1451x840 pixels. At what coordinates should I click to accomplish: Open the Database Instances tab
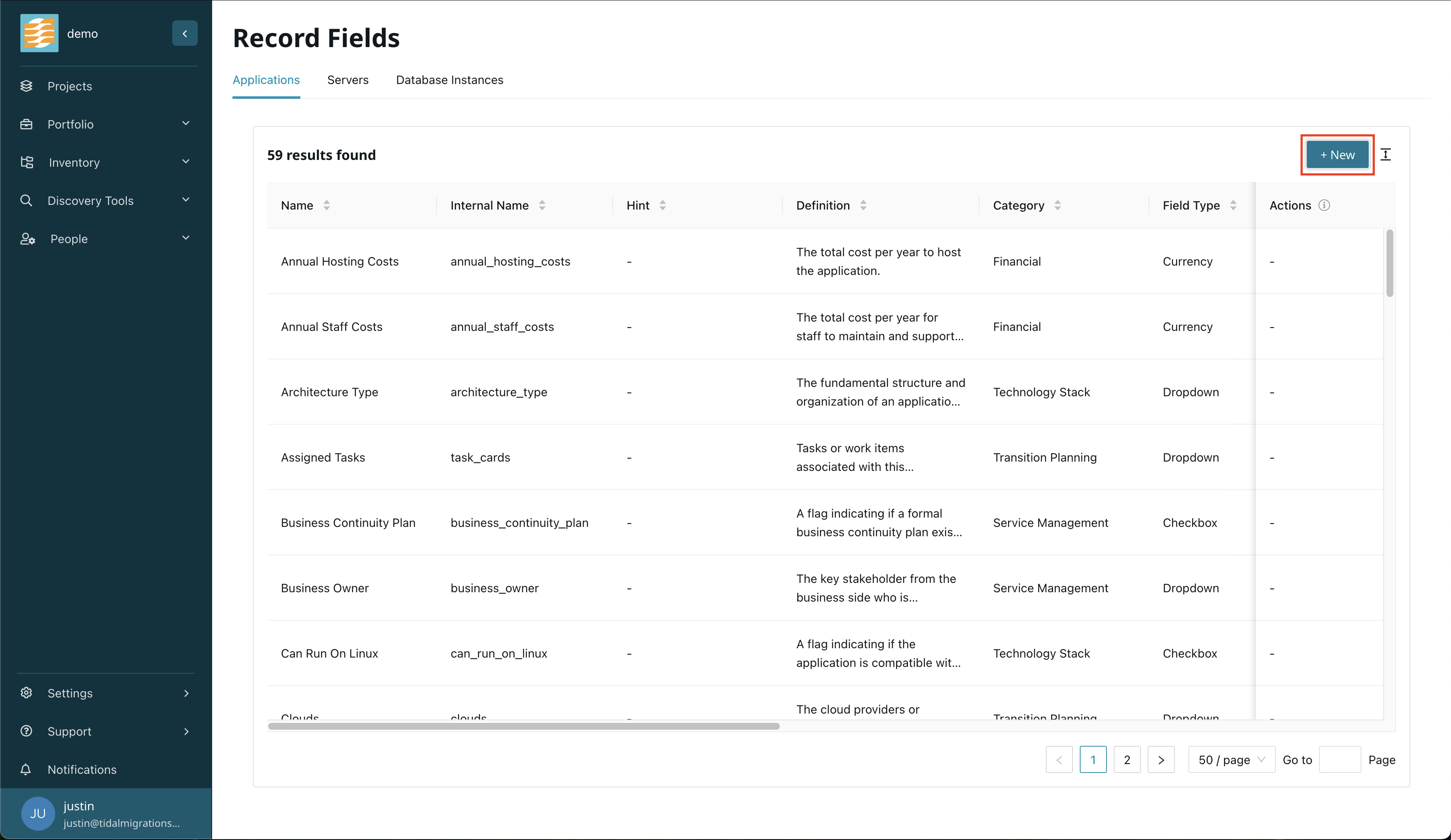point(449,80)
